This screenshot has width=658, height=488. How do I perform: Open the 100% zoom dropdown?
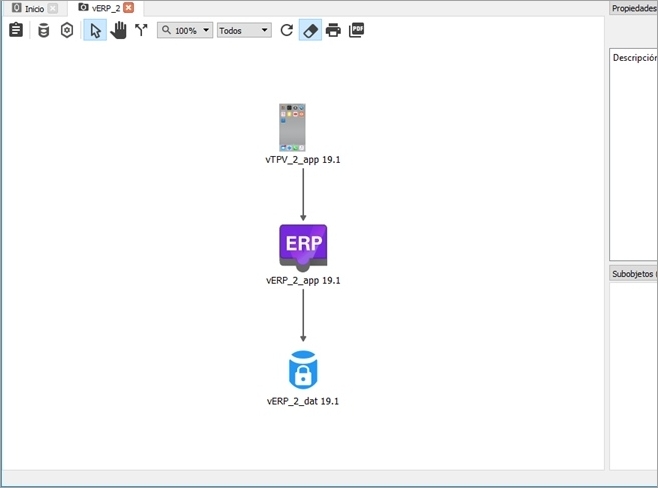click(185, 30)
